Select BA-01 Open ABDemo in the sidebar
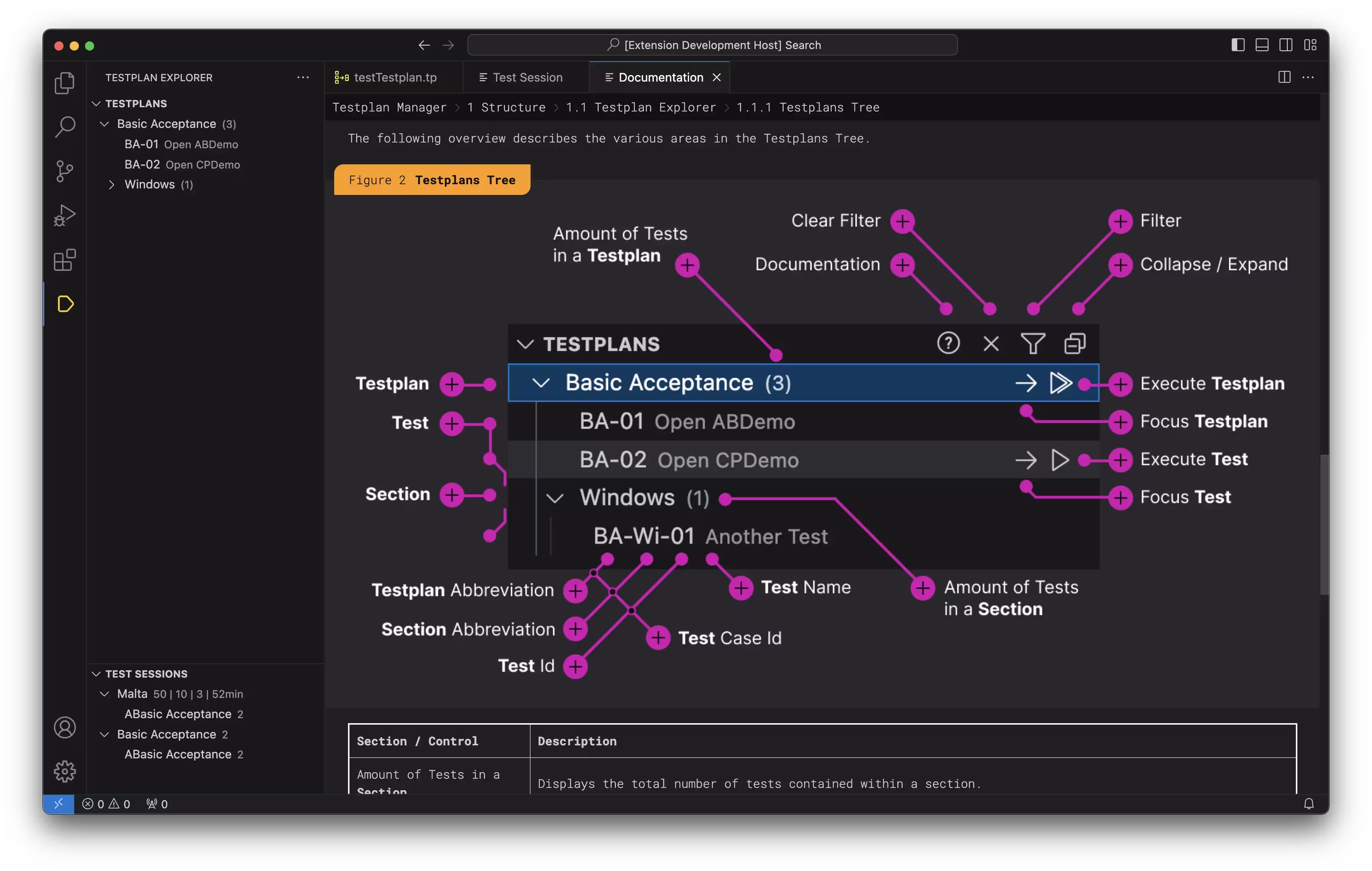 click(205, 144)
